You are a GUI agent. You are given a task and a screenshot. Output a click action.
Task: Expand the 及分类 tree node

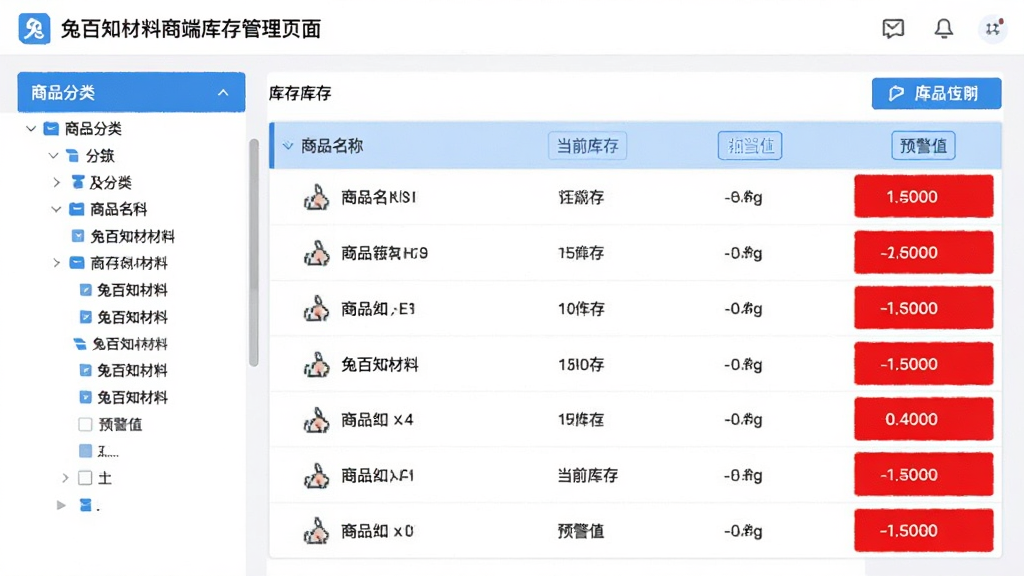point(57,182)
